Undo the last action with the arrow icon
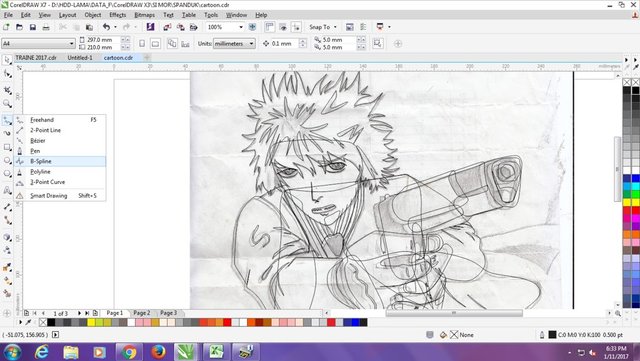This screenshot has height=361, width=640. [x=106, y=27]
